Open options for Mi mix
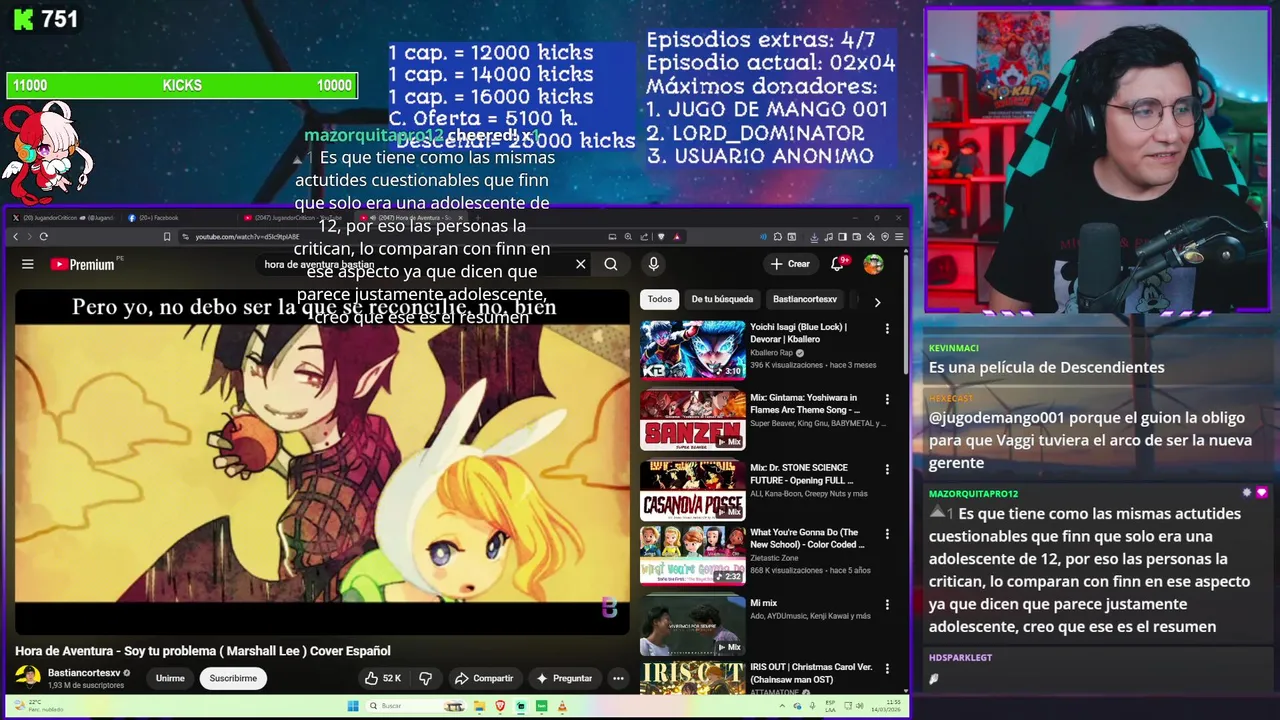This screenshot has height=720, width=1280. [887, 604]
